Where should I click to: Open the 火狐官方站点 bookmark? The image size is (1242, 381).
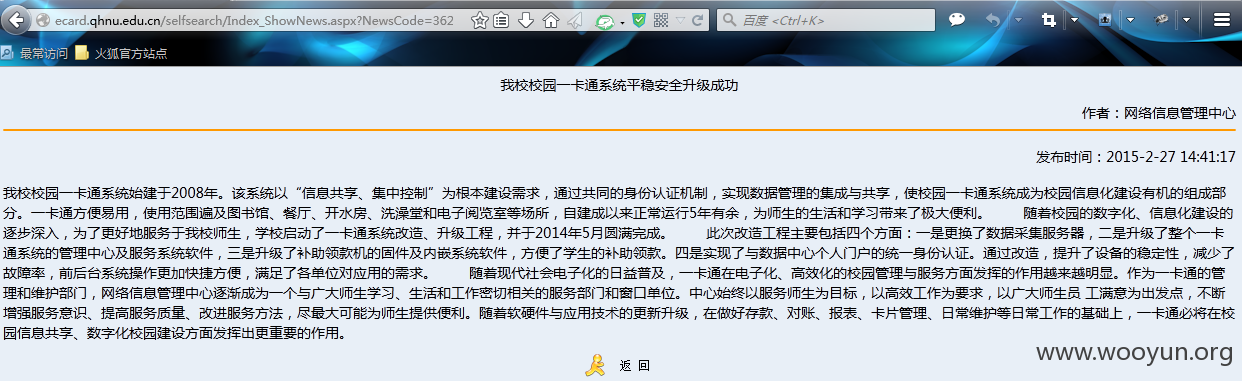[121, 53]
